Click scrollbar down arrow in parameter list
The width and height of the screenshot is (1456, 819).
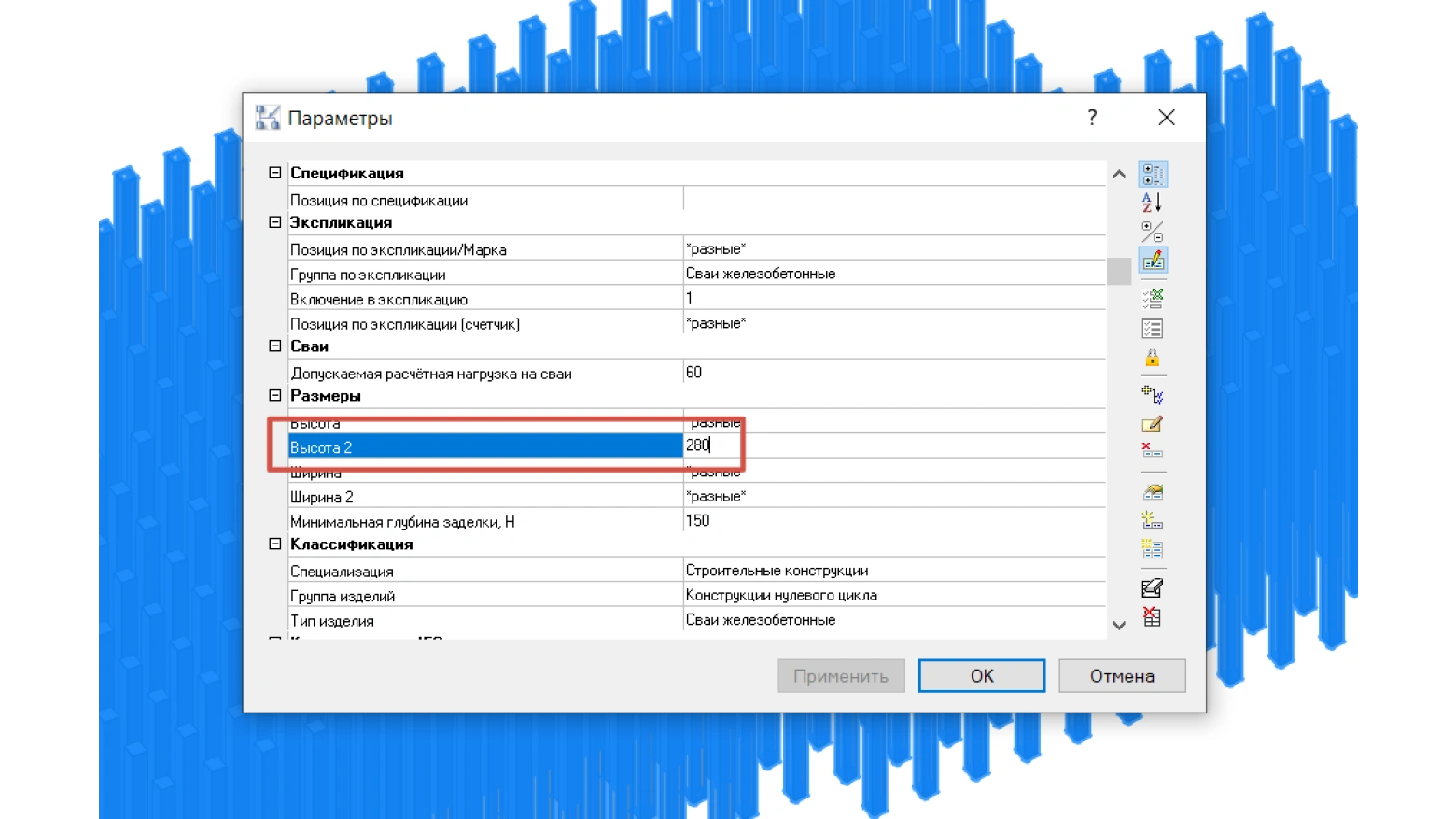coord(1119,626)
